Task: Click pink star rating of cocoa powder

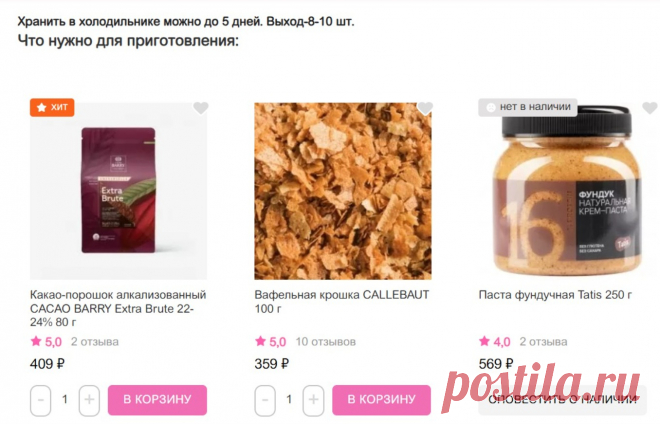Action: coord(46,341)
